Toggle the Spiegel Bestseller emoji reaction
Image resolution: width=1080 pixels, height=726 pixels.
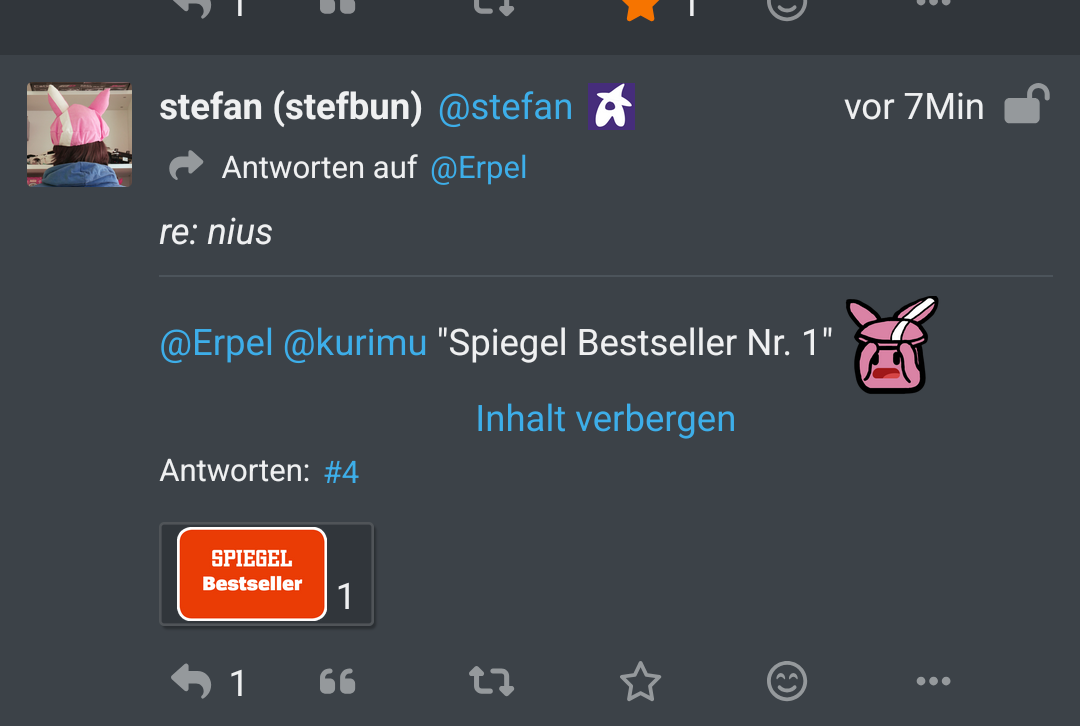tap(266, 575)
